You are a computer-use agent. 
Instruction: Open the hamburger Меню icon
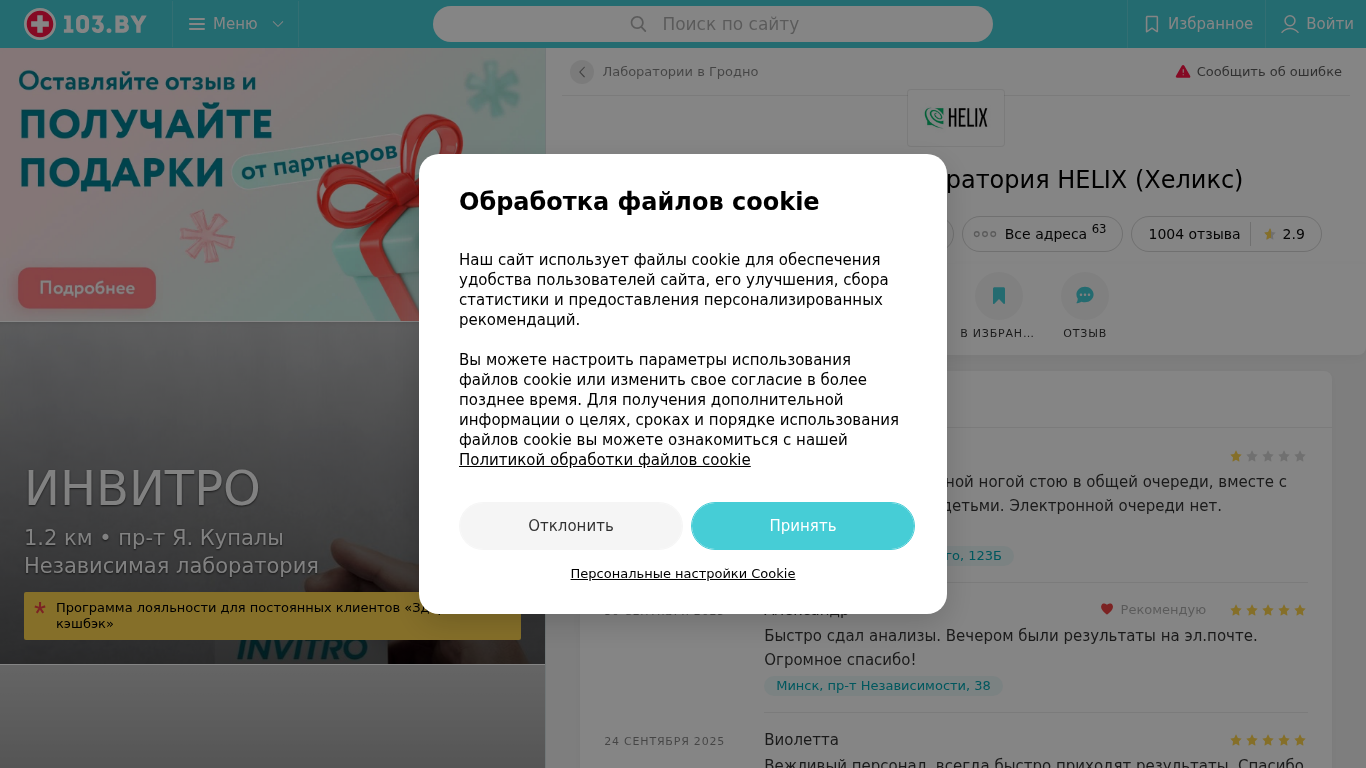coord(197,24)
